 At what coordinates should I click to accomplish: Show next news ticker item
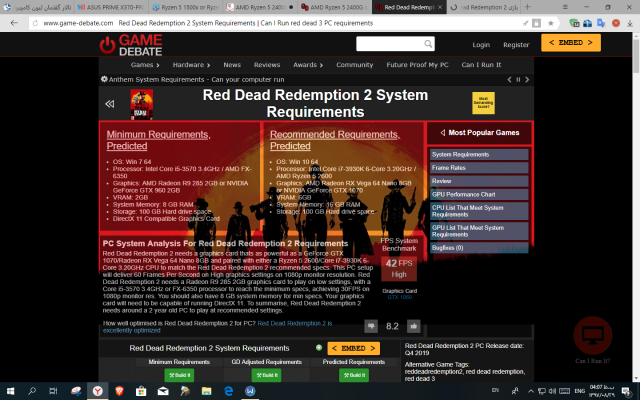click(x=527, y=80)
